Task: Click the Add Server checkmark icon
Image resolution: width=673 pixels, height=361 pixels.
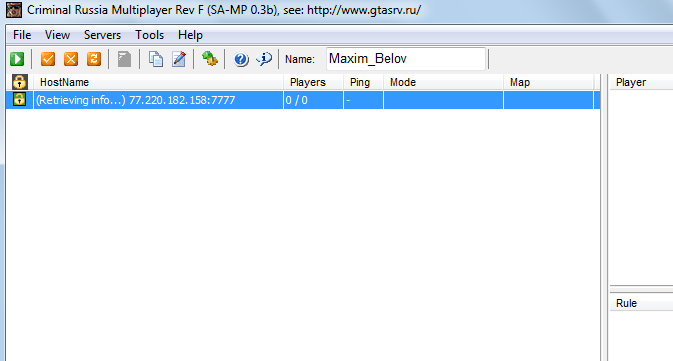Action: pyautogui.click(x=48, y=59)
